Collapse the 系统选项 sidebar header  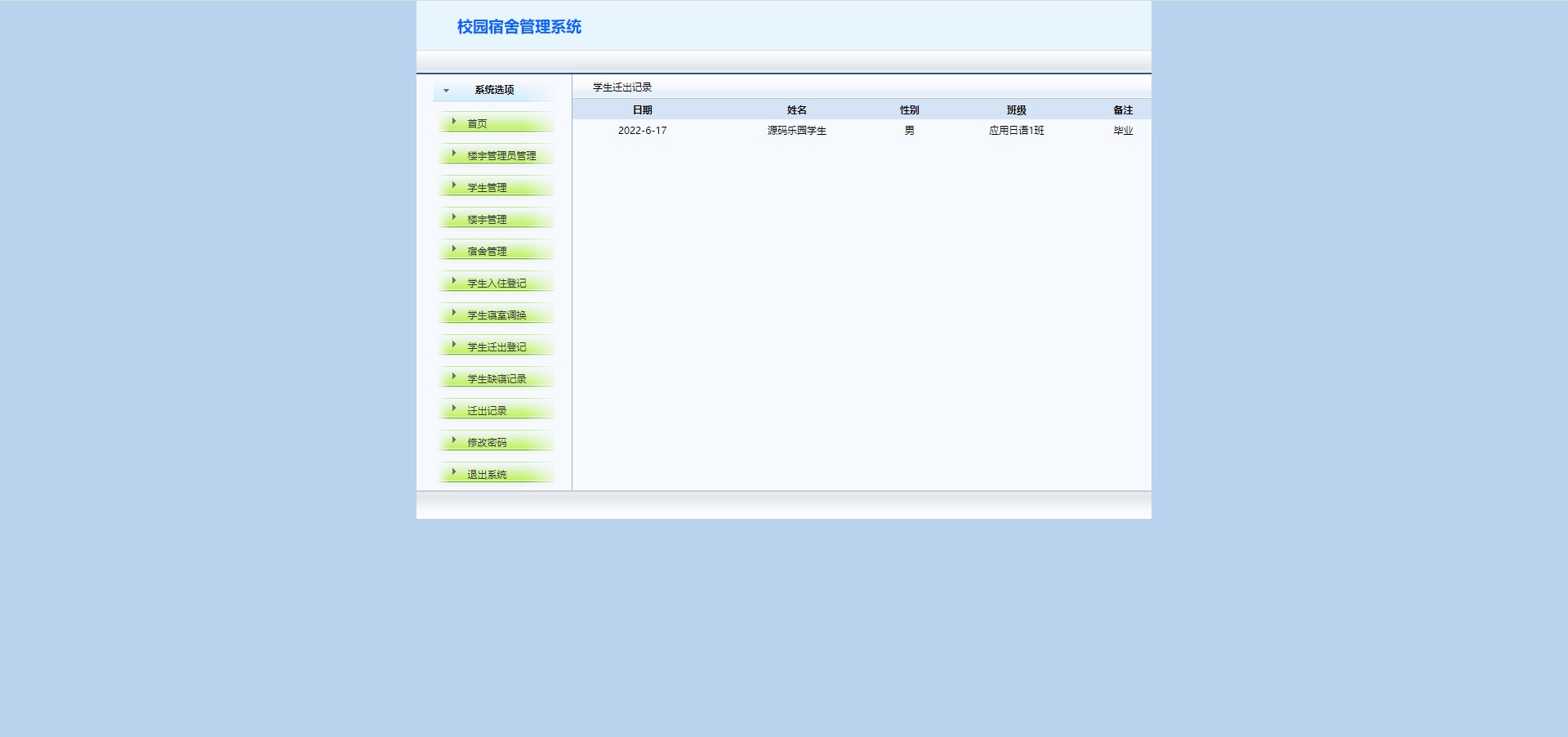494,90
